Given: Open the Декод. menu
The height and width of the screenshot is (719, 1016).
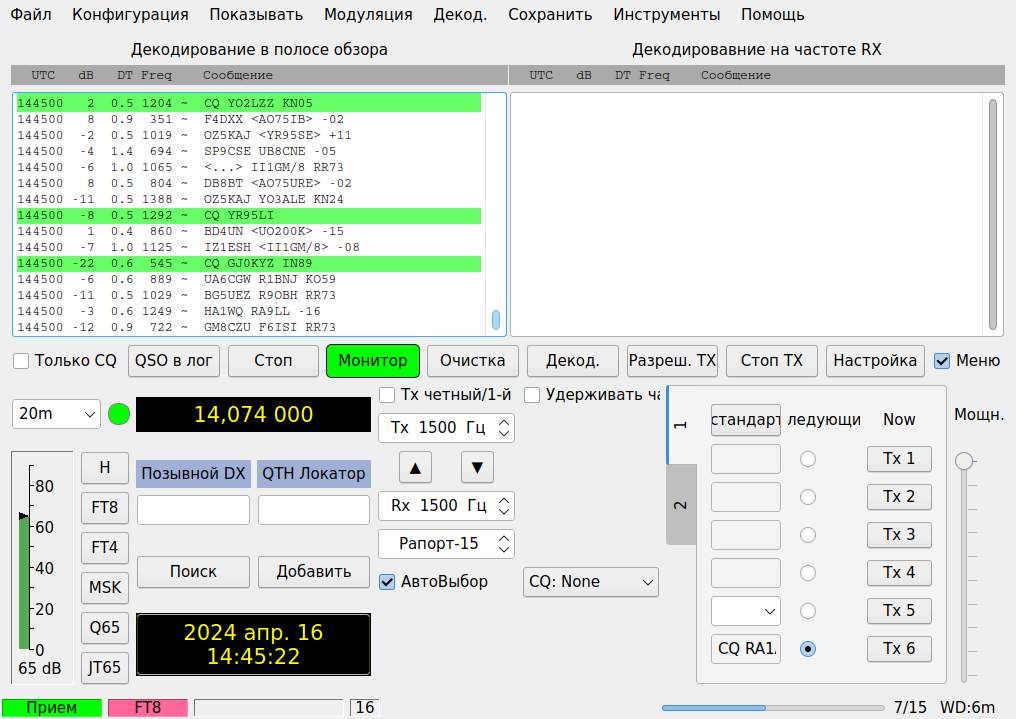Looking at the screenshot, I should [460, 14].
